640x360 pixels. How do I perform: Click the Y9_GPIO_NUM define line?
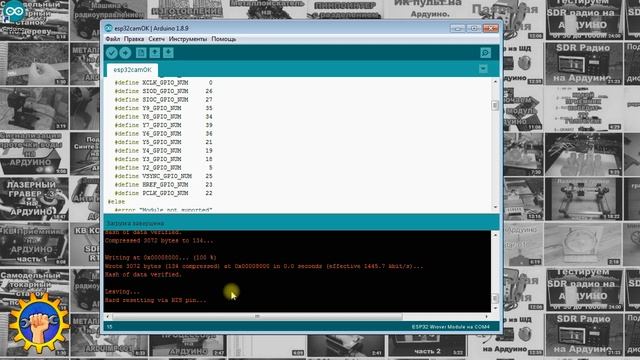point(163,108)
